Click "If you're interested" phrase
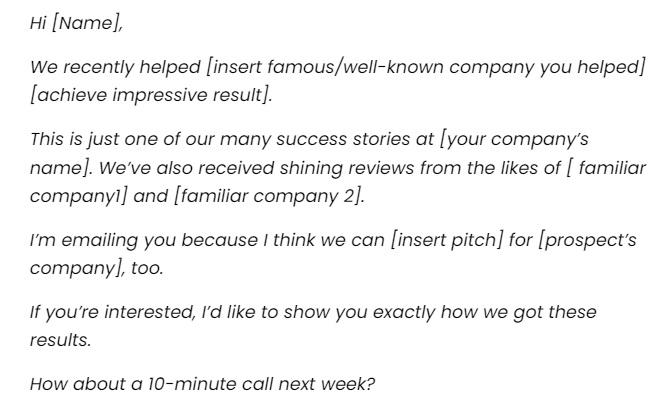 [113, 312]
